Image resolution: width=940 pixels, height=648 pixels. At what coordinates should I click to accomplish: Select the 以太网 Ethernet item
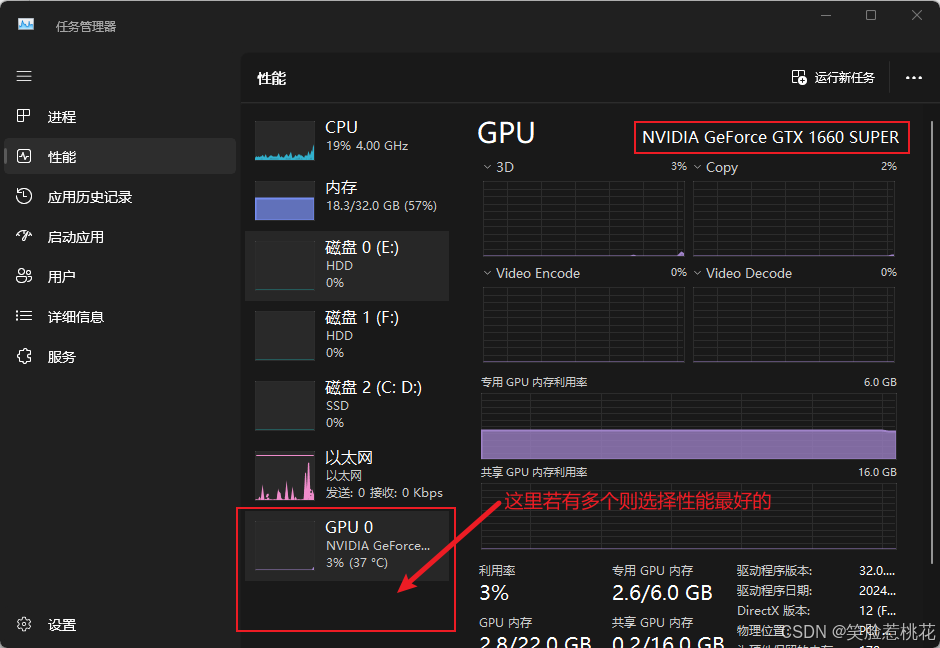347,475
